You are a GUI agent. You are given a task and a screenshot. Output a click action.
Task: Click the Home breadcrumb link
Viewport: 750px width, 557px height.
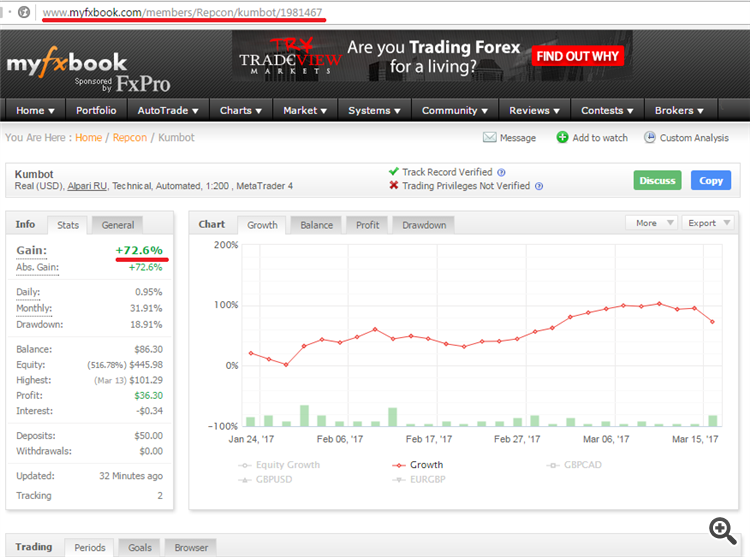tap(88, 138)
